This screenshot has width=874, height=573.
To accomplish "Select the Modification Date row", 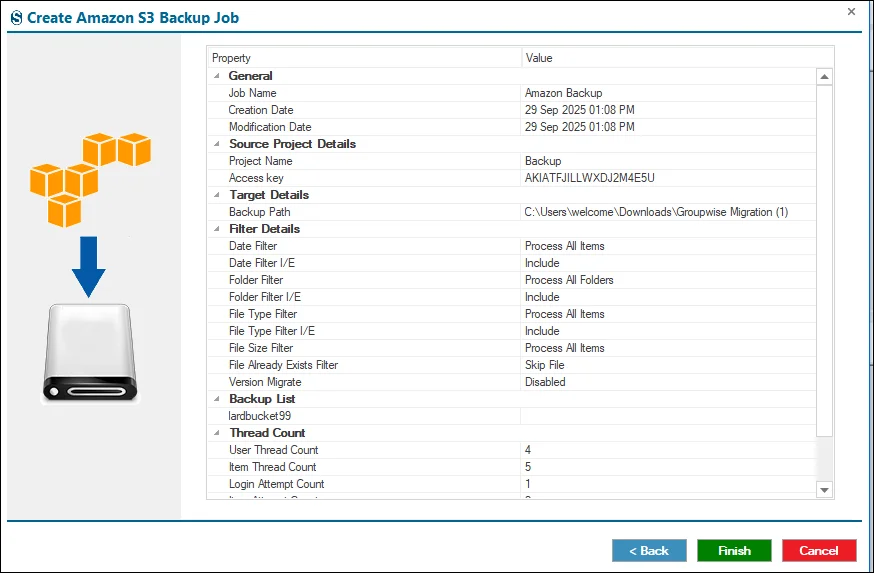I will point(511,127).
